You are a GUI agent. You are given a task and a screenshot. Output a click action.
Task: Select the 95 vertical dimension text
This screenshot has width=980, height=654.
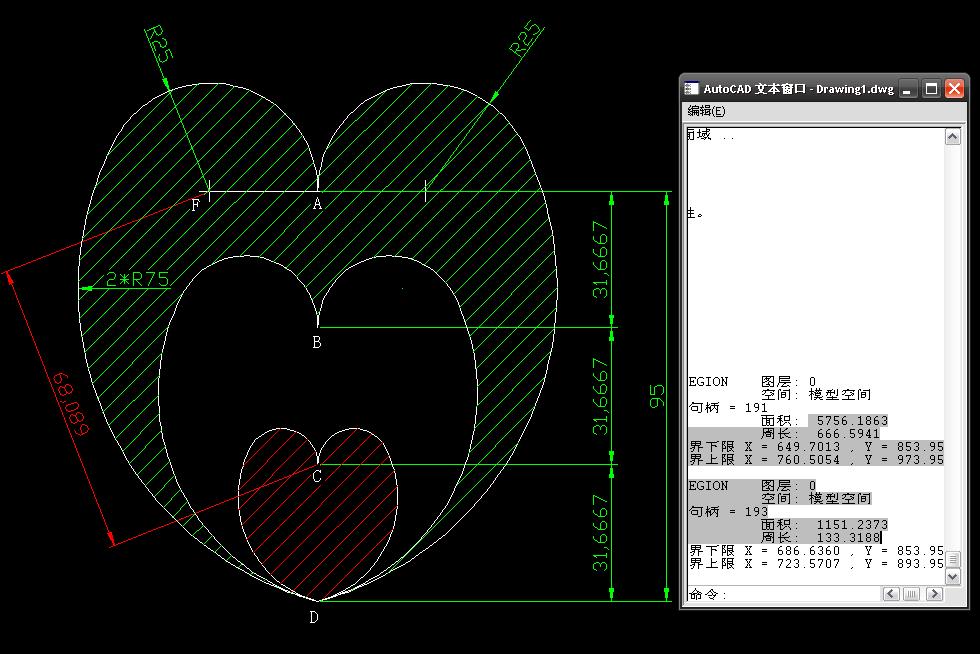656,396
